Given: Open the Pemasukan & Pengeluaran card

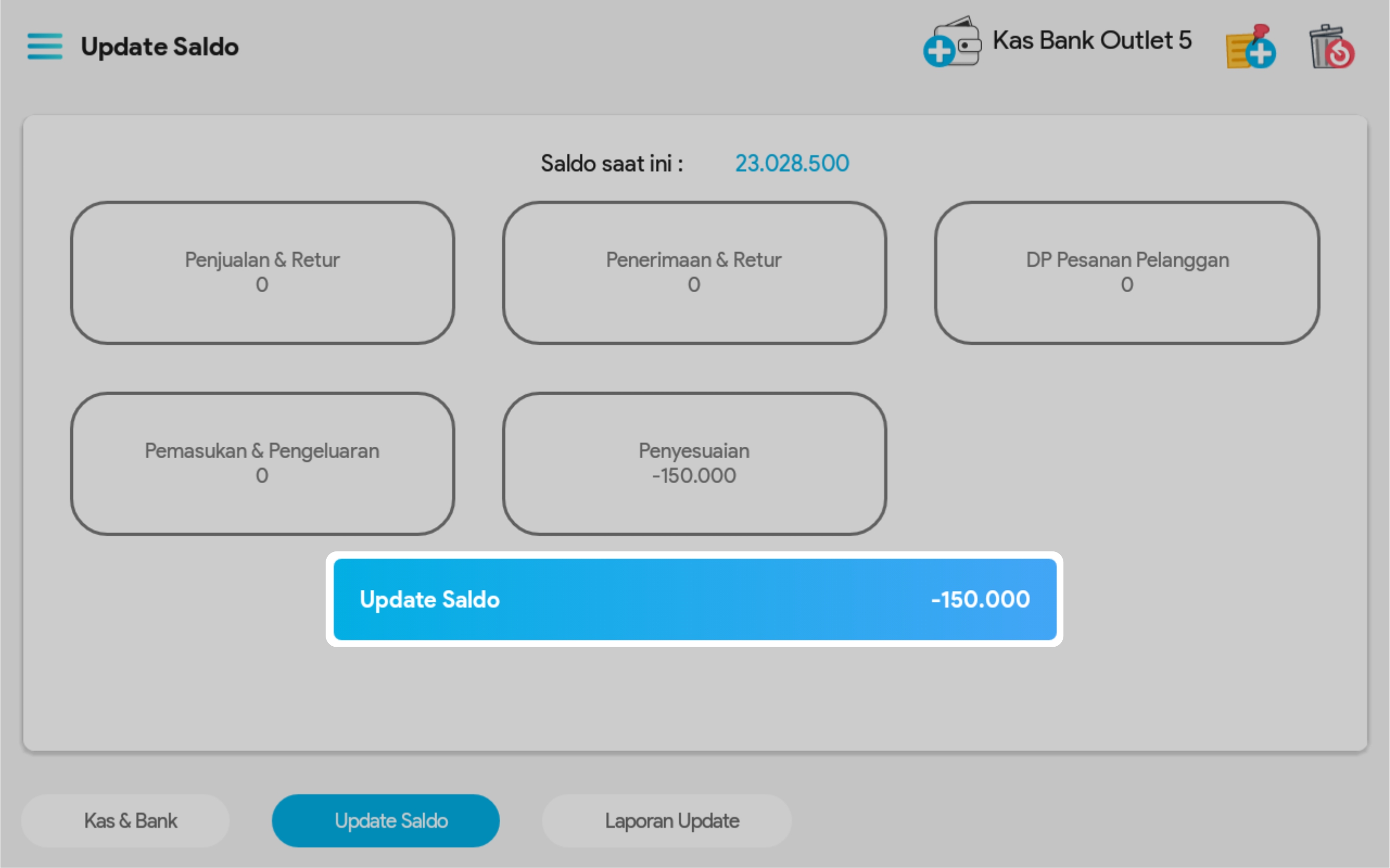Looking at the screenshot, I should coord(263,464).
